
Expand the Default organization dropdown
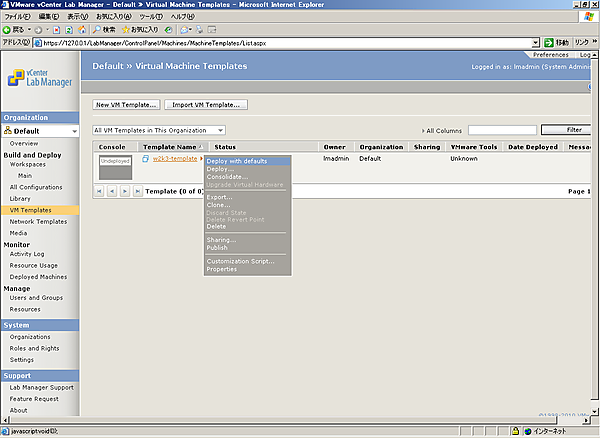click(x=74, y=131)
